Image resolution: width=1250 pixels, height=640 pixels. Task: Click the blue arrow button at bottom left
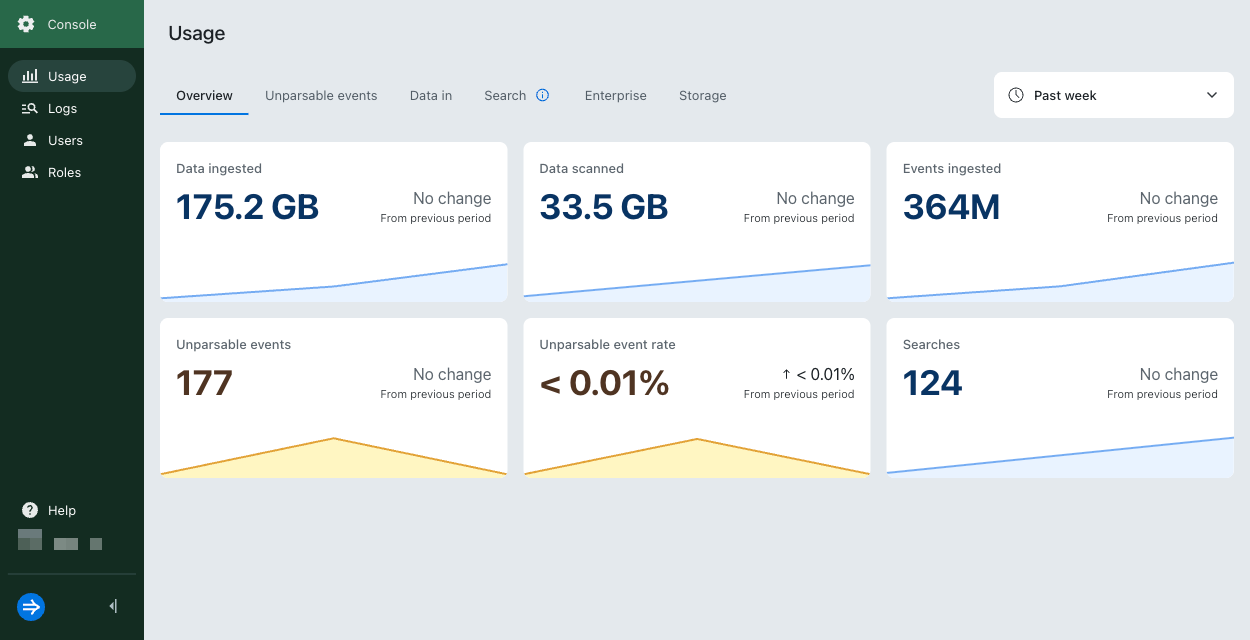coord(30,607)
